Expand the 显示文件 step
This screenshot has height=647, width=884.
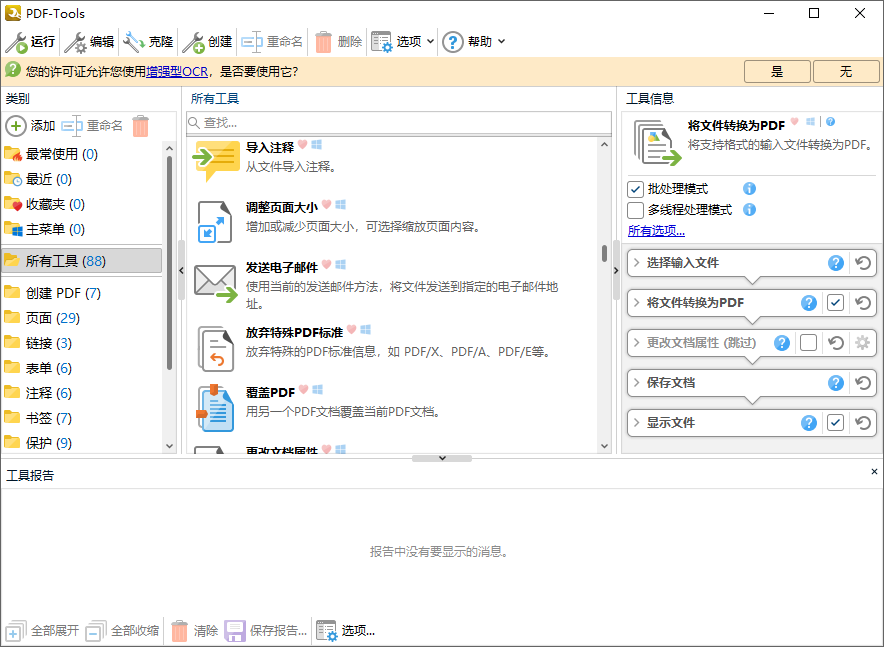click(637, 423)
